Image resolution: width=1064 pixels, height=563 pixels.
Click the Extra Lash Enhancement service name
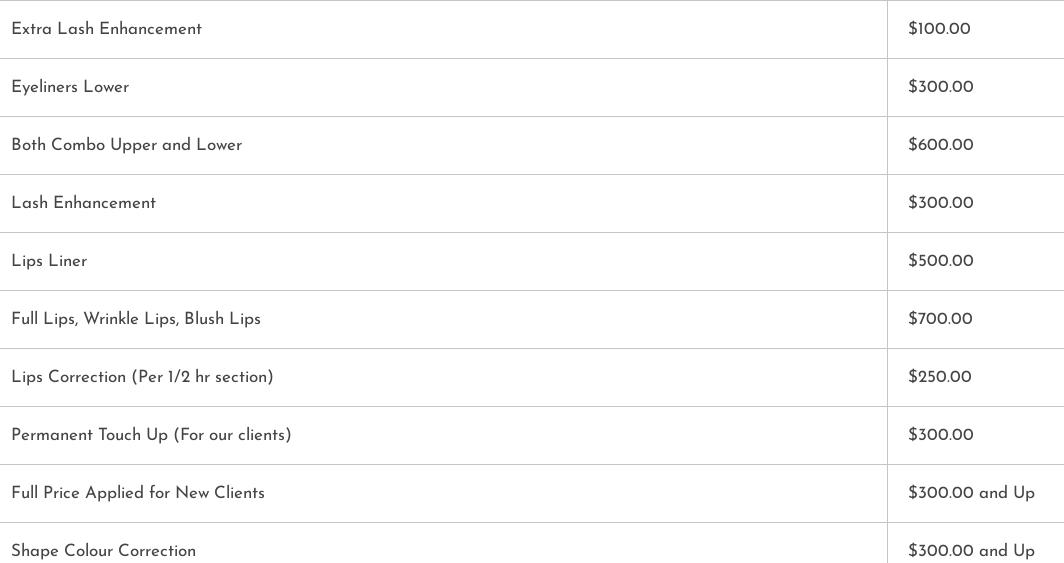click(x=107, y=29)
